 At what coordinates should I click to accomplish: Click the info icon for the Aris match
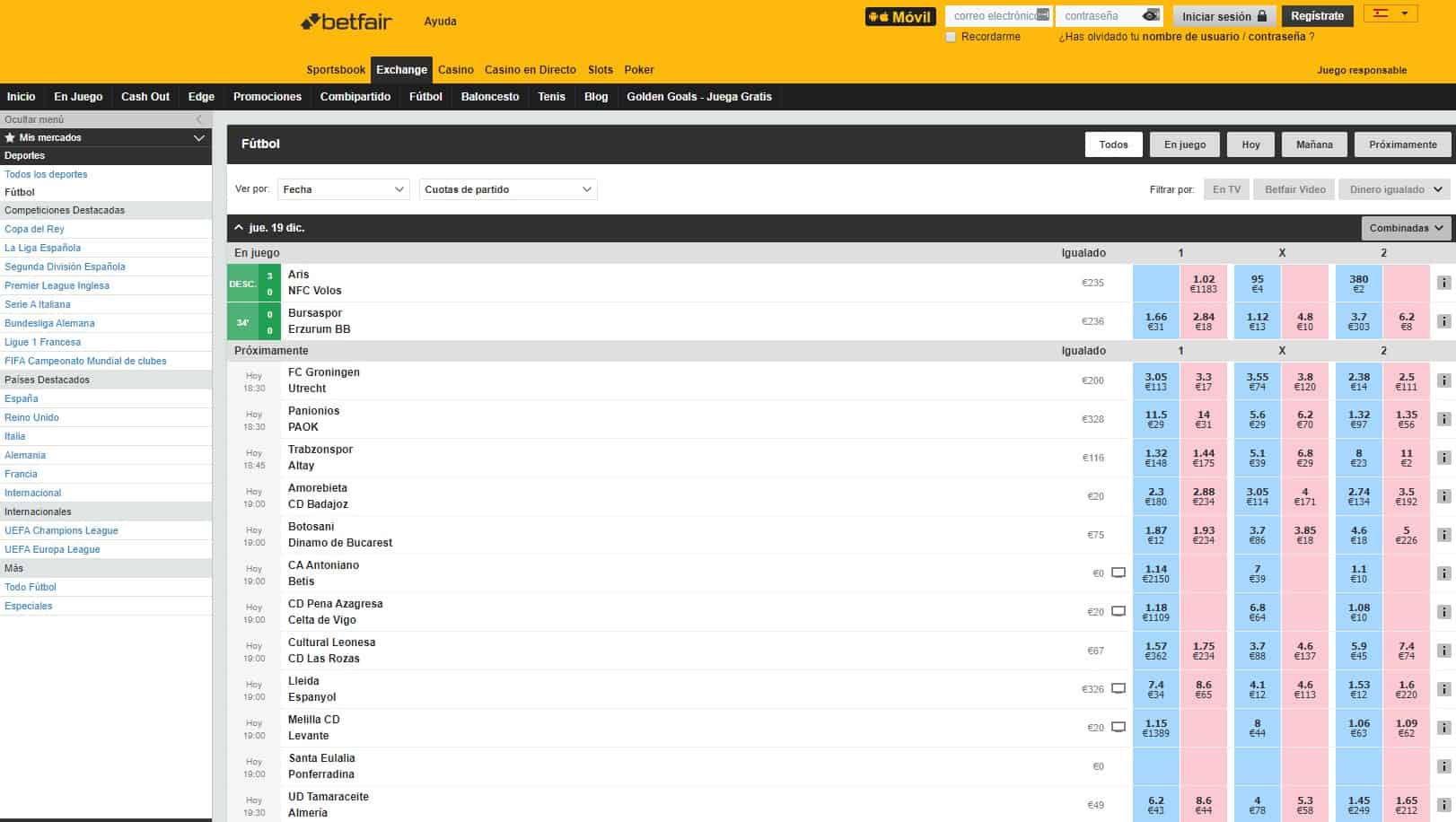[1443, 282]
